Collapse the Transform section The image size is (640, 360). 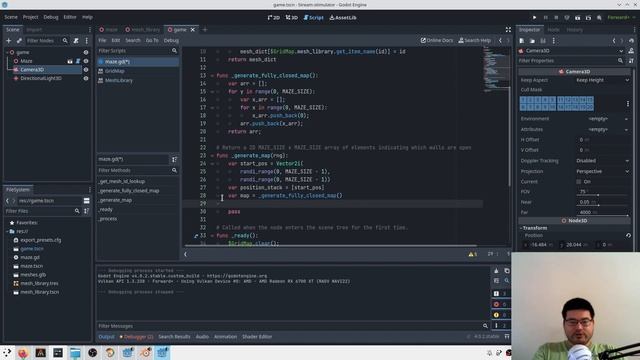[x=535, y=228]
